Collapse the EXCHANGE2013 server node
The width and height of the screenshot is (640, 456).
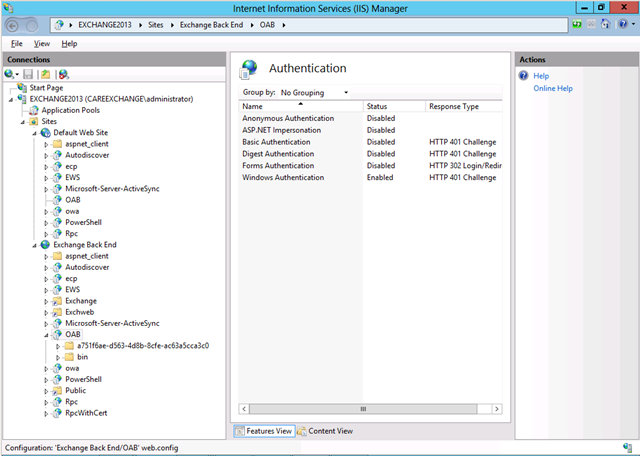pyautogui.click(x=11, y=100)
